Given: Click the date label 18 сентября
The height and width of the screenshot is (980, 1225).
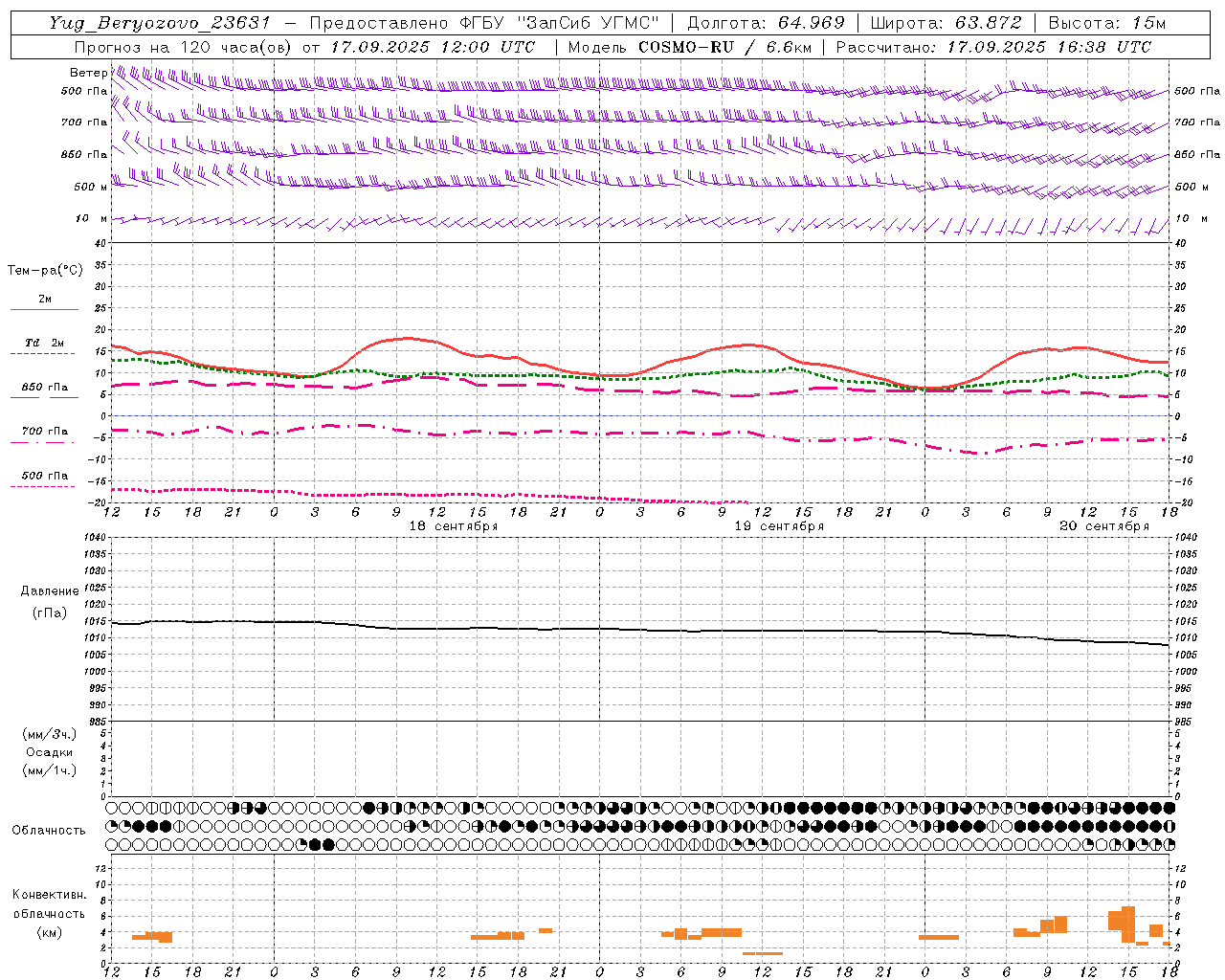Looking at the screenshot, I should coord(454,526).
